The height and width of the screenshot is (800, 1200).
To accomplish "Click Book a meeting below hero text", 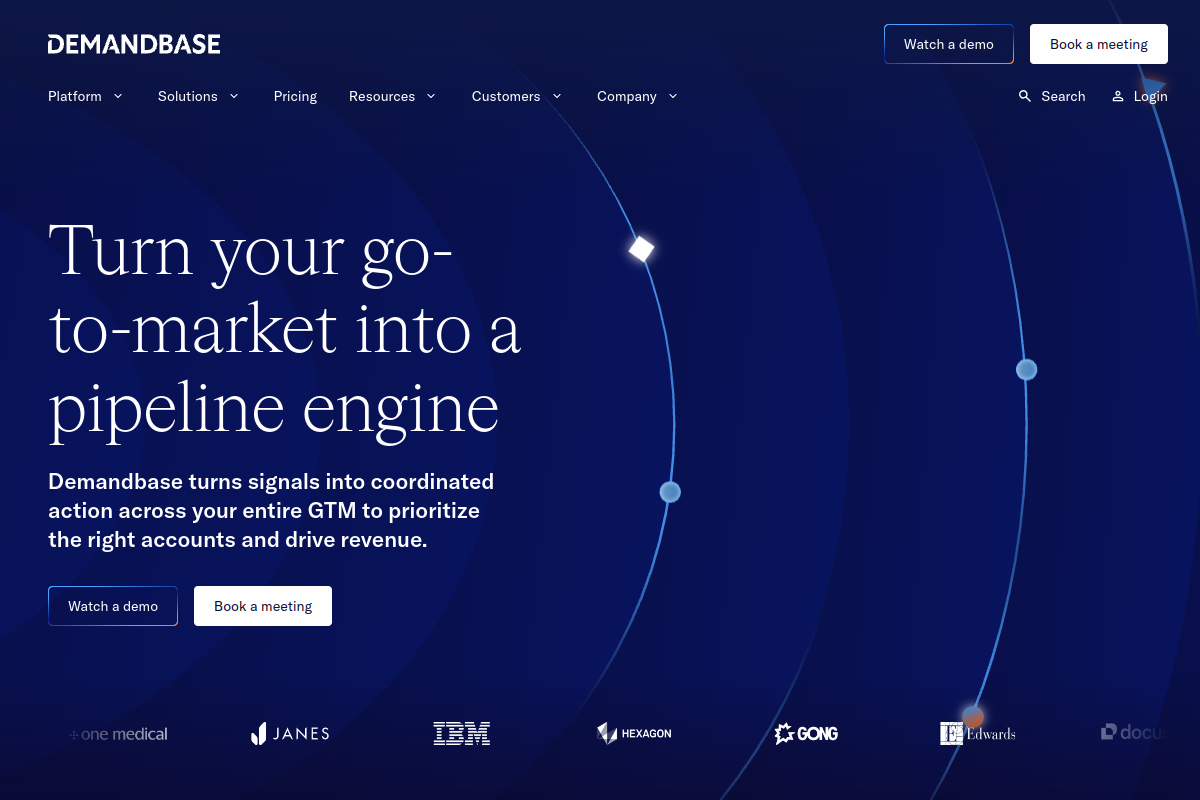I will click(x=263, y=606).
